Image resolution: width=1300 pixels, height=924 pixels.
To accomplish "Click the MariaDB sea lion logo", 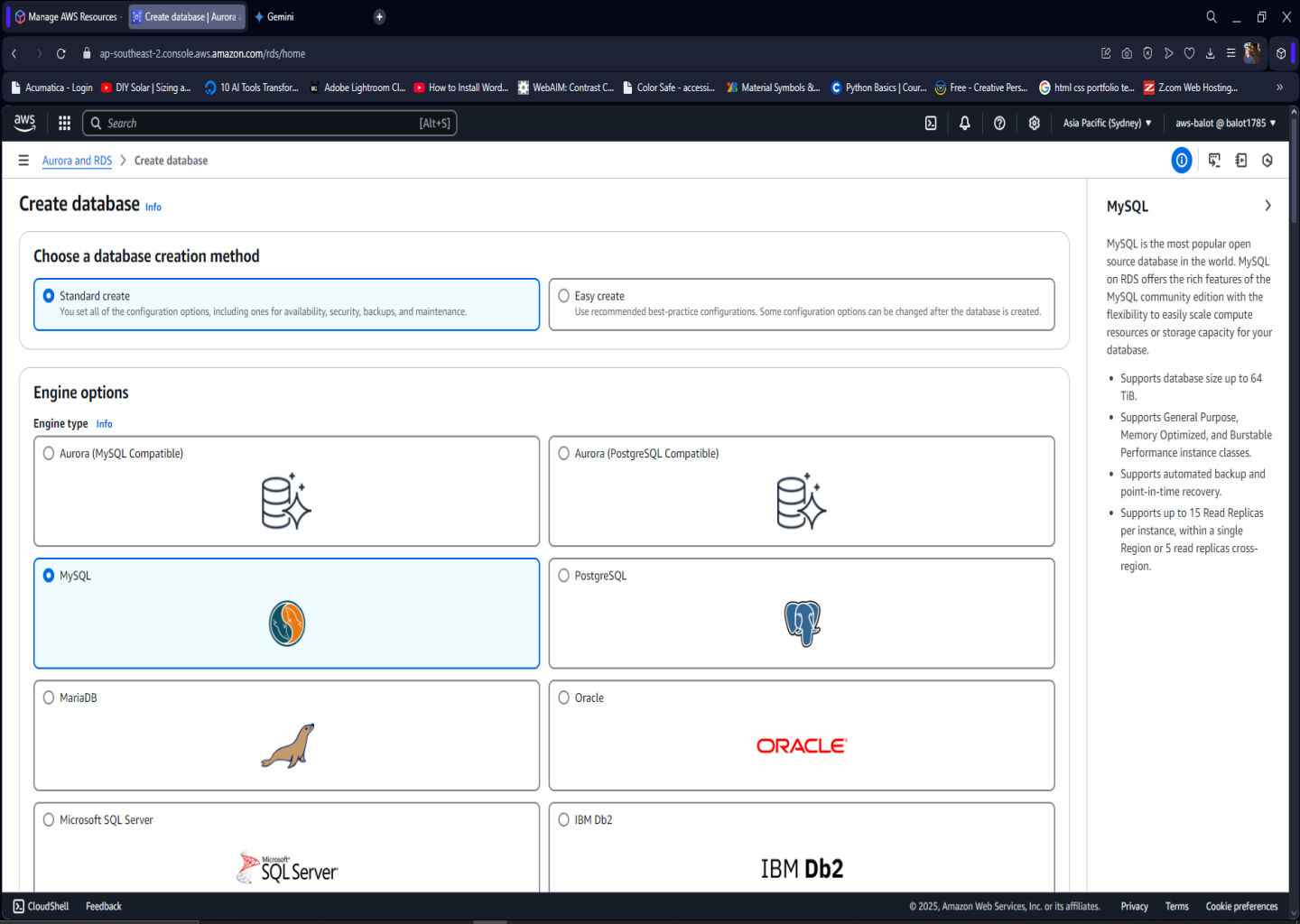I will [x=287, y=746].
